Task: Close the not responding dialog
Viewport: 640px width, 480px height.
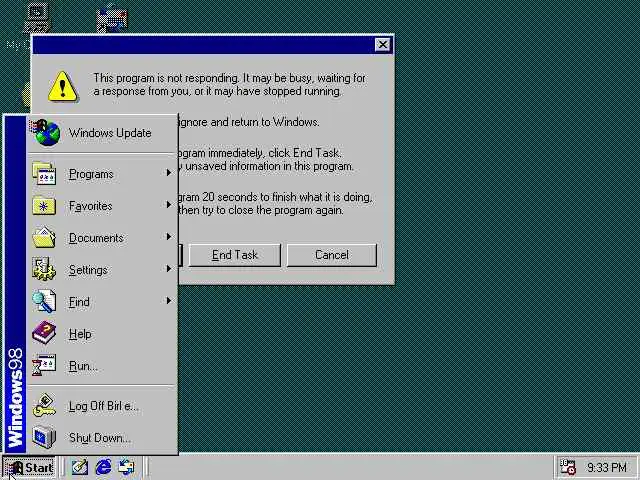Action: (382, 44)
